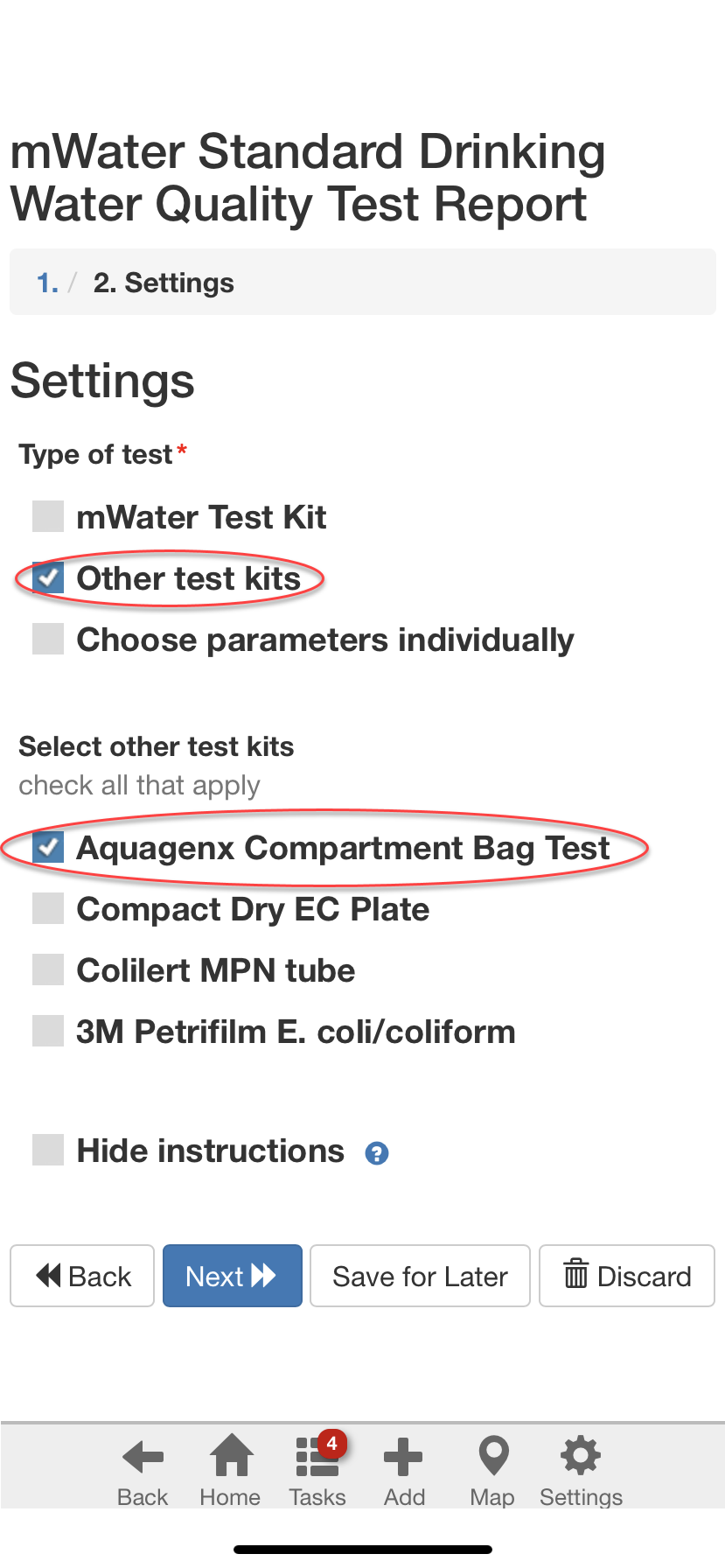Viewport: 725px width, 1568px height.
Task: Check 3M Petrifilm E. coli/coliform
Action: coord(48,1031)
